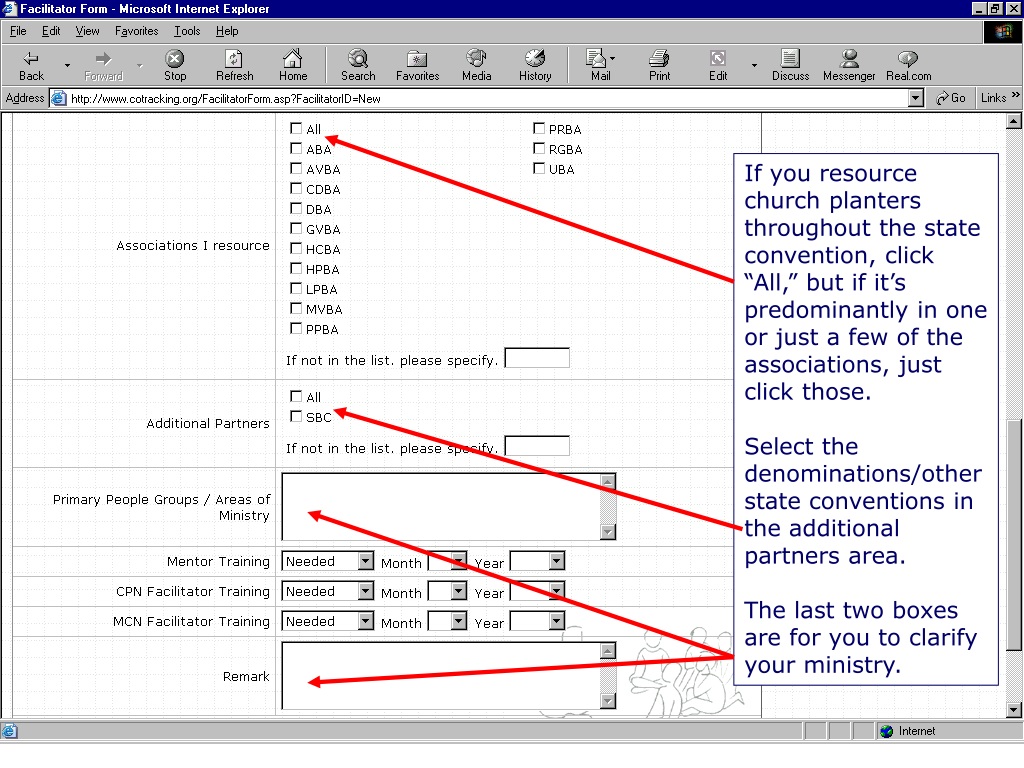Click Primary People Groups scroll up arrow

pos(608,481)
